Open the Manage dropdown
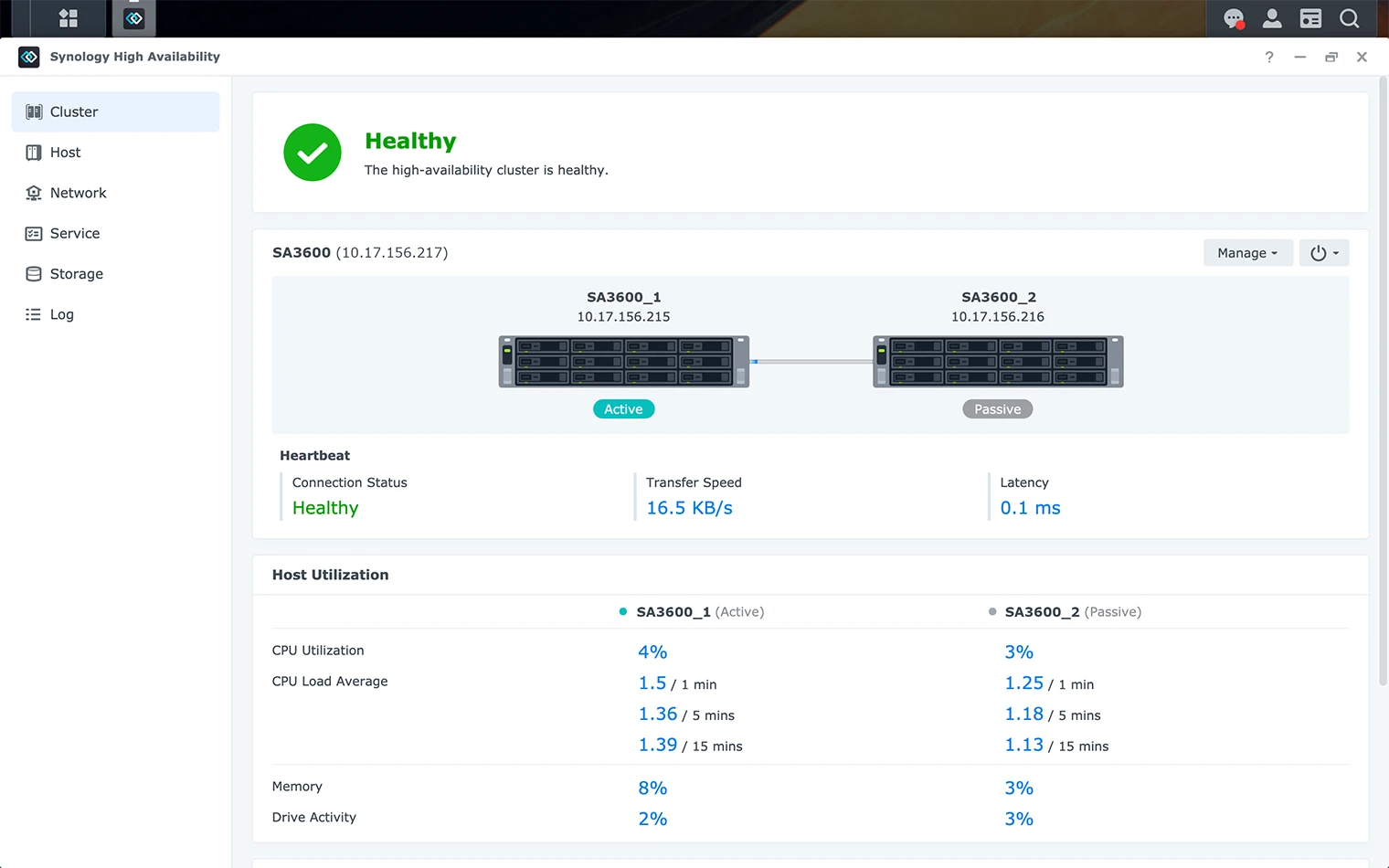 tap(1247, 252)
